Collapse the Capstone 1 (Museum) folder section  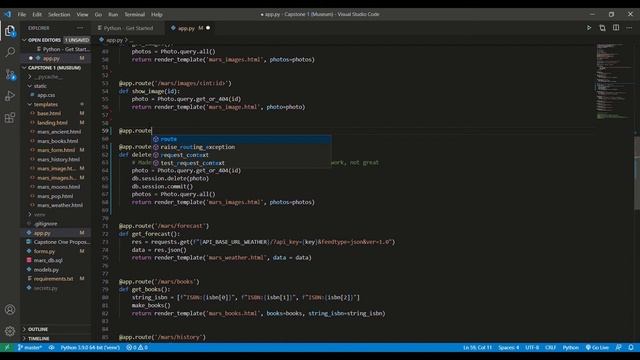point(56,68)
